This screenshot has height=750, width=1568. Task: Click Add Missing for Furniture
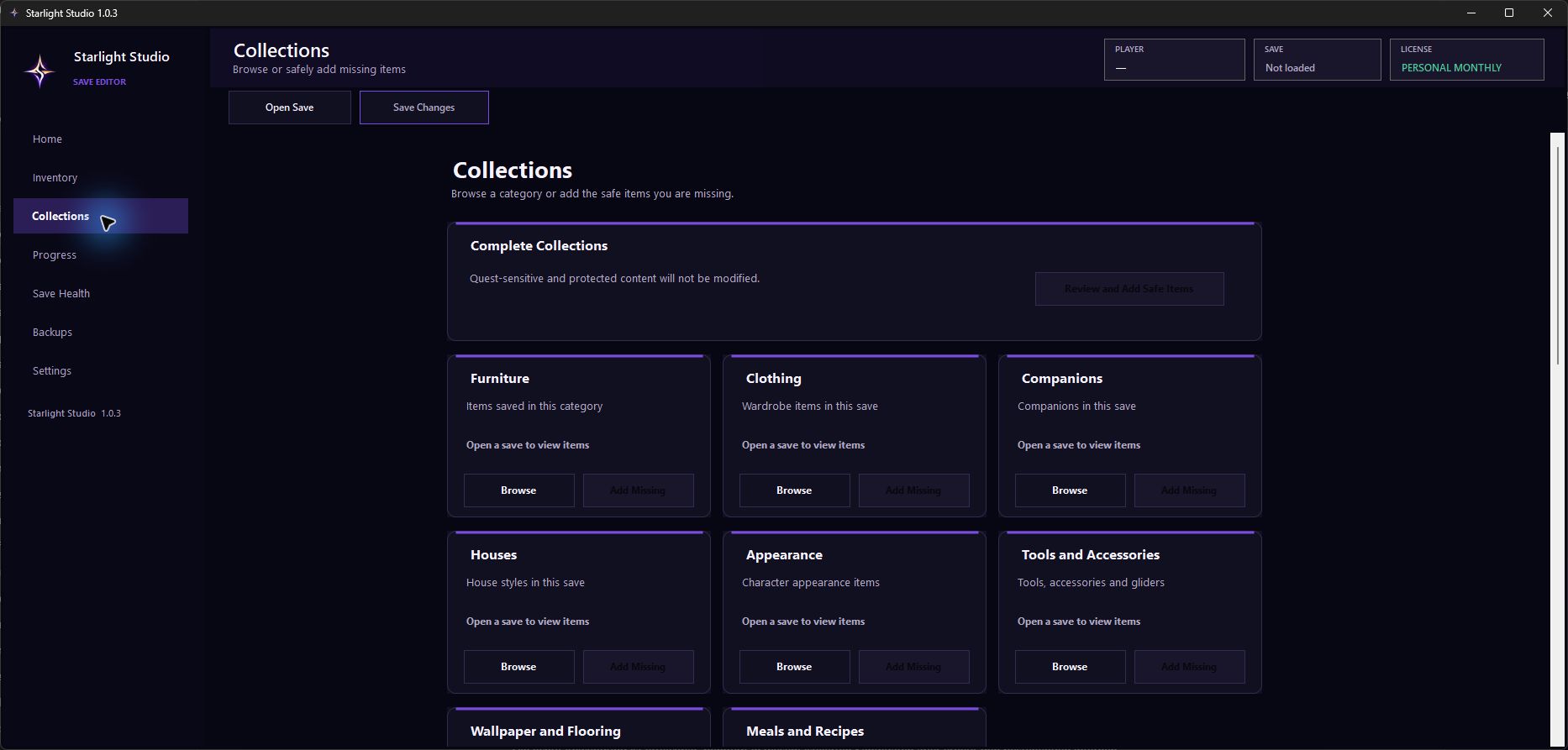tap(639, 490)
